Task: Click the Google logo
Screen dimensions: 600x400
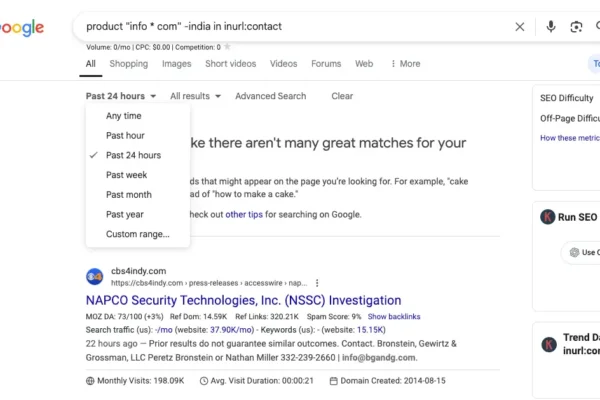Action: point(22,28)
